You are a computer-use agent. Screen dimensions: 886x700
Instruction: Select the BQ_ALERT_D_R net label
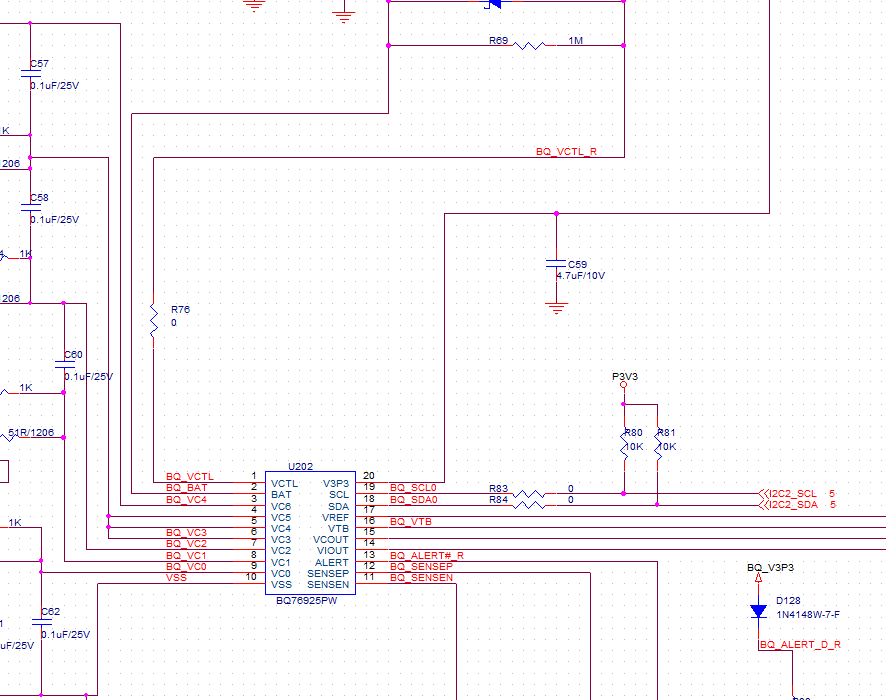point(800,645)
